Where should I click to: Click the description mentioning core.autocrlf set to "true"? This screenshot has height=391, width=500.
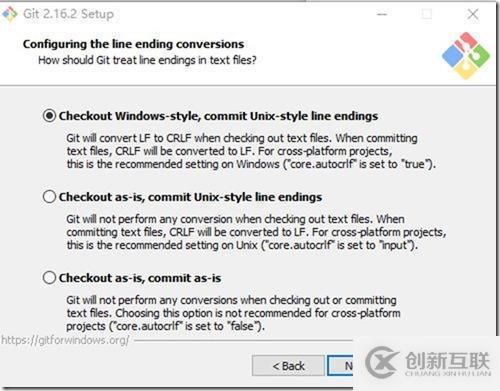[x=251, y=151]
